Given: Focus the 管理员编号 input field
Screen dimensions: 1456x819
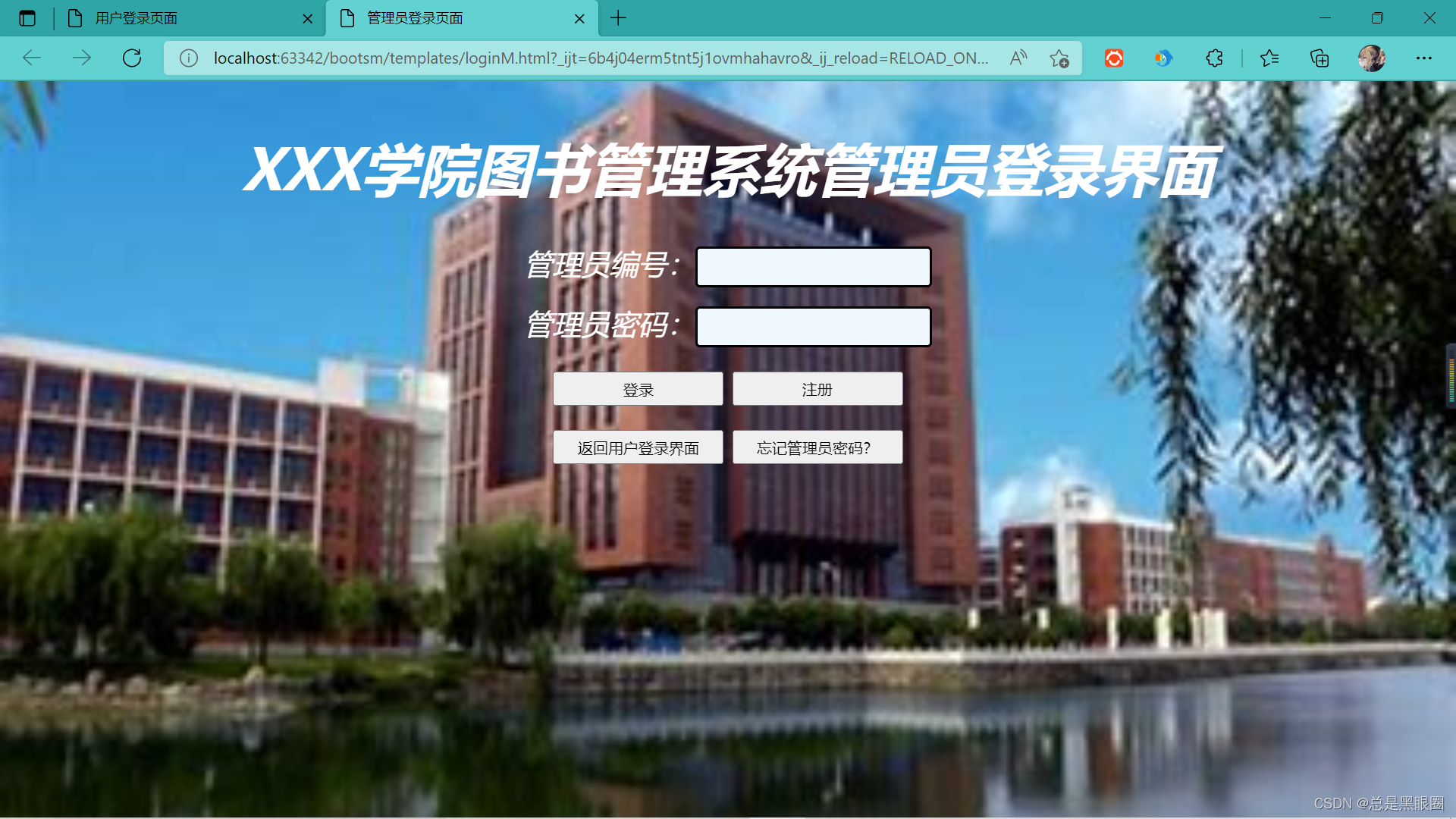Looking at the screenshot, I should click(814, 267).
